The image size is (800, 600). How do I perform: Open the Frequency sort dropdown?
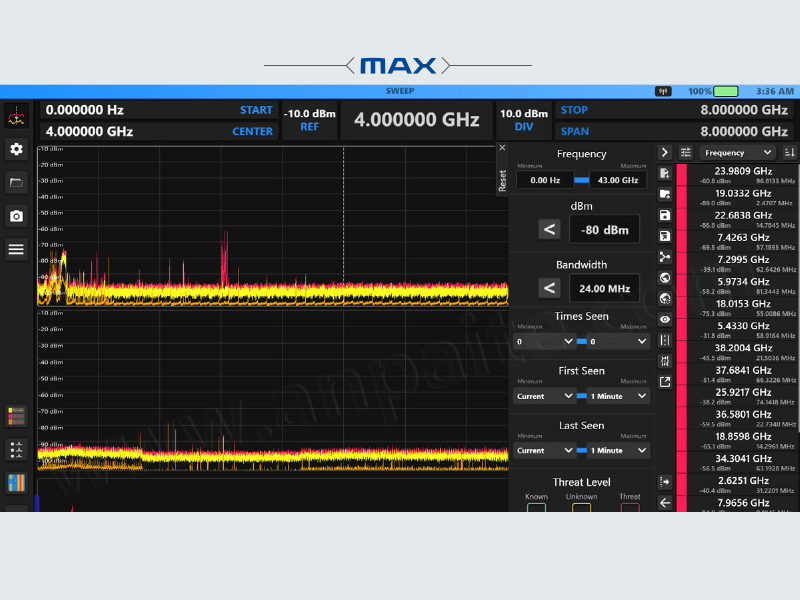click(738, 153)
